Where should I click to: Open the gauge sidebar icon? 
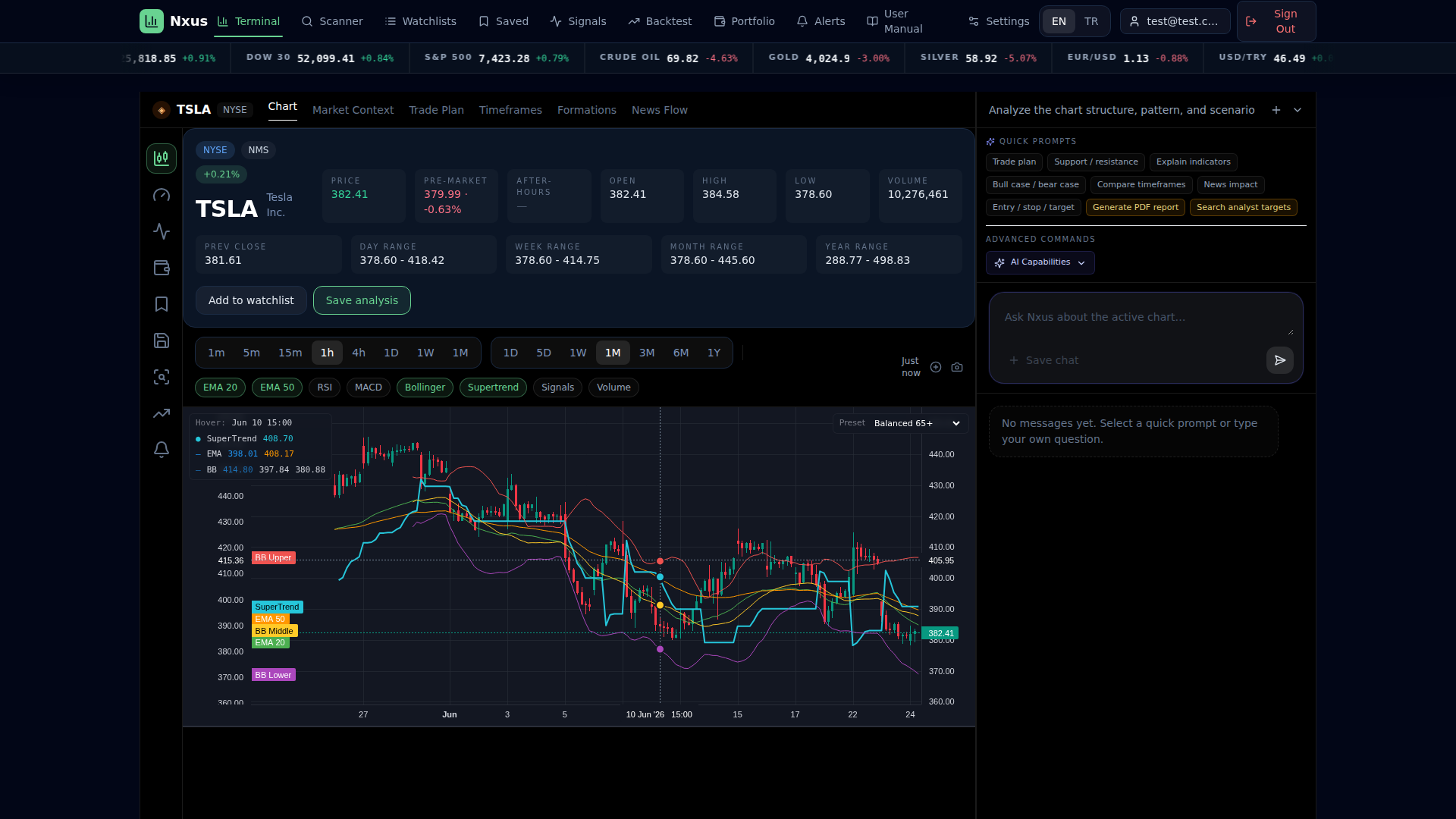(162, 195)
